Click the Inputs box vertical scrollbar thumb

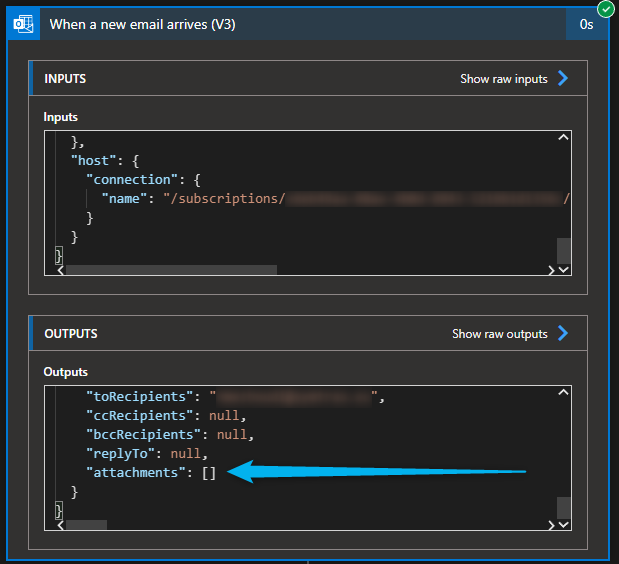click(564, 251)
